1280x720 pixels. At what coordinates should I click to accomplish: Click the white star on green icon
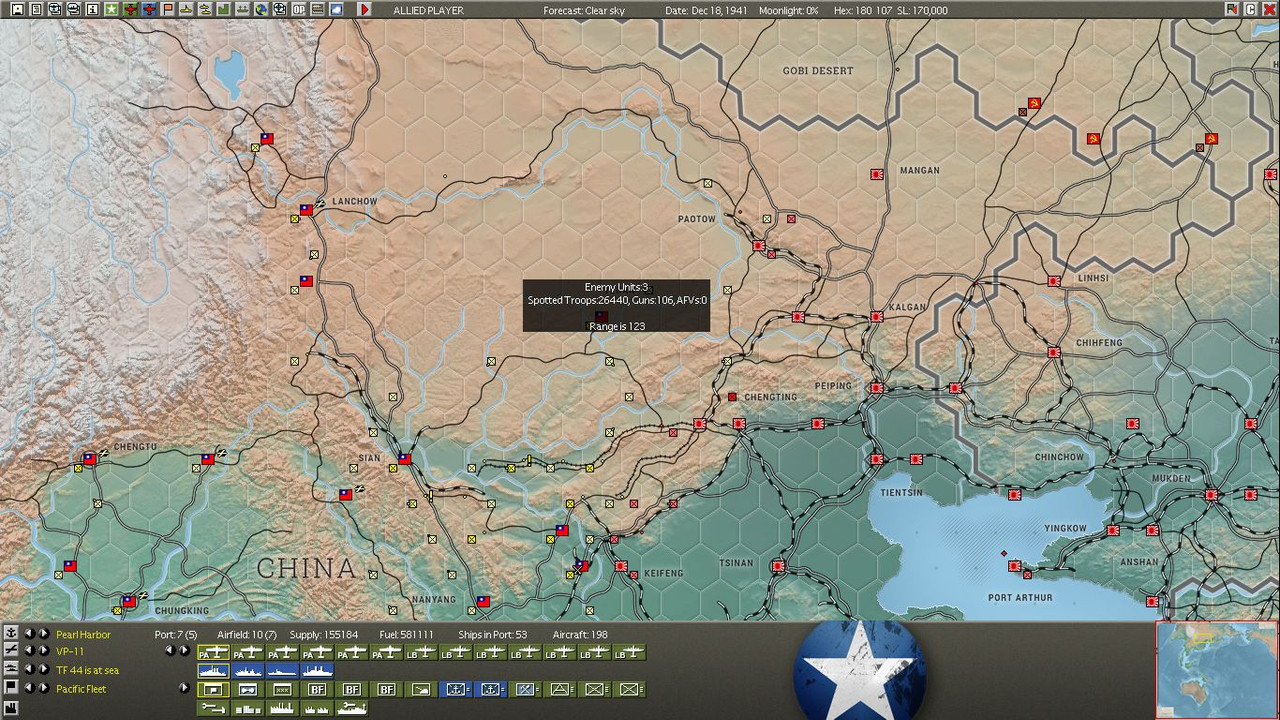(x=111, y=9)
